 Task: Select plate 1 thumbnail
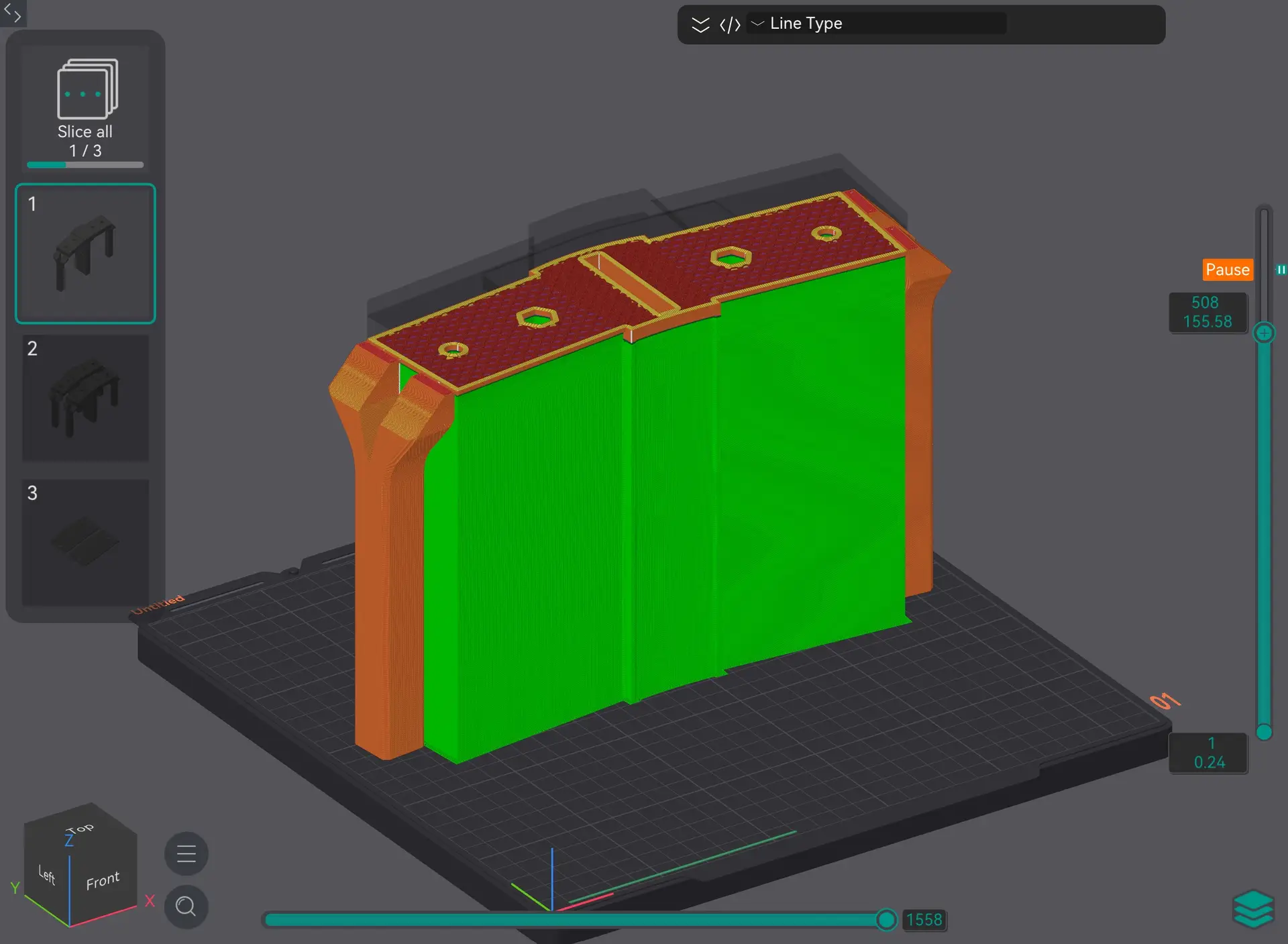coord(85,254)
